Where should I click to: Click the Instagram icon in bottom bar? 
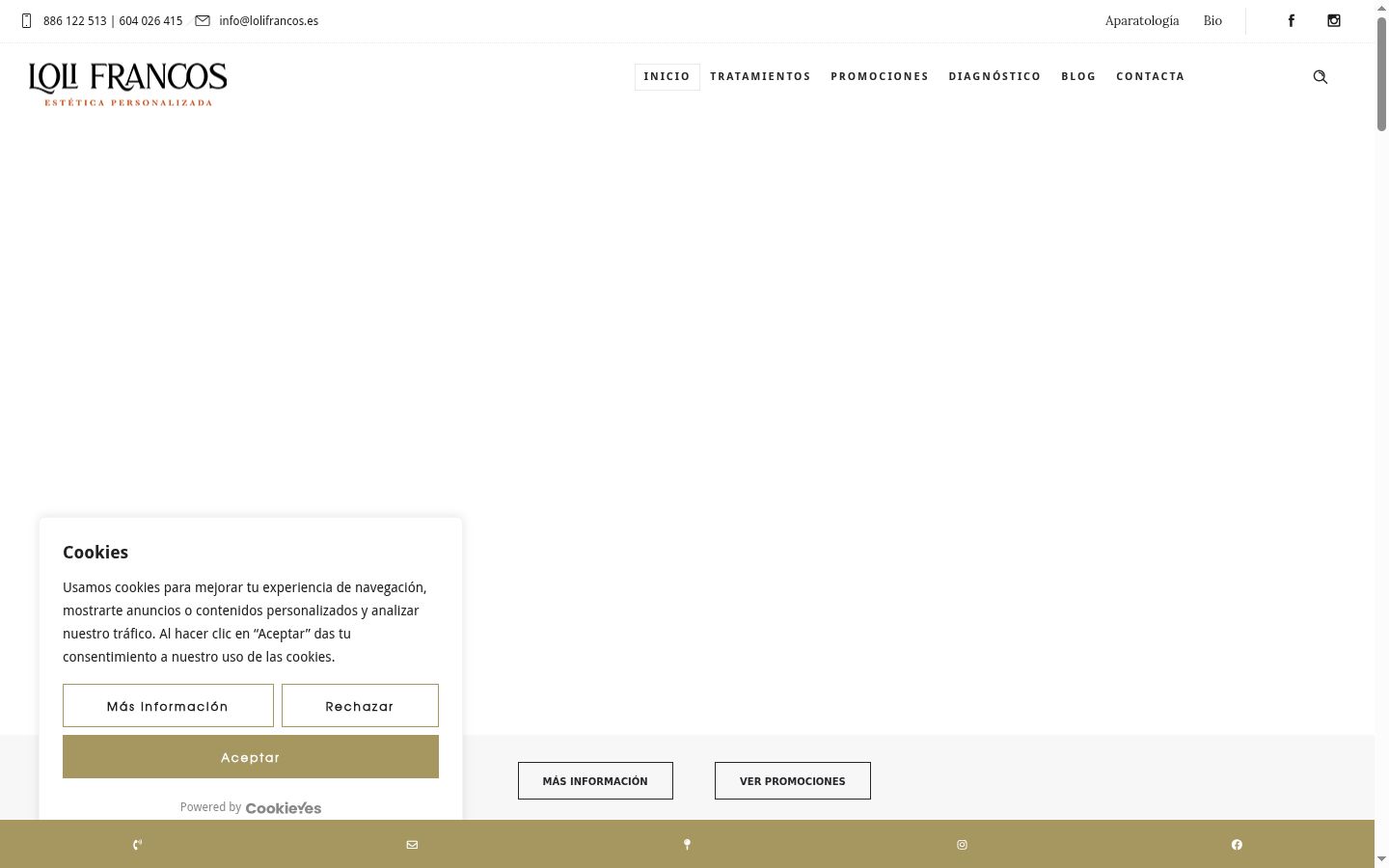(962, 845)
